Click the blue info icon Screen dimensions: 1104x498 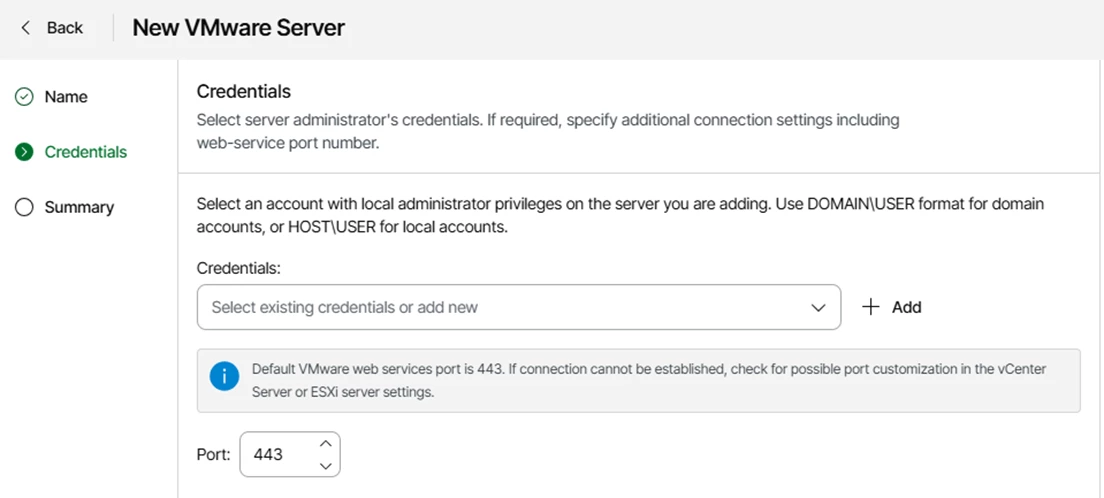tap(224, 376)
